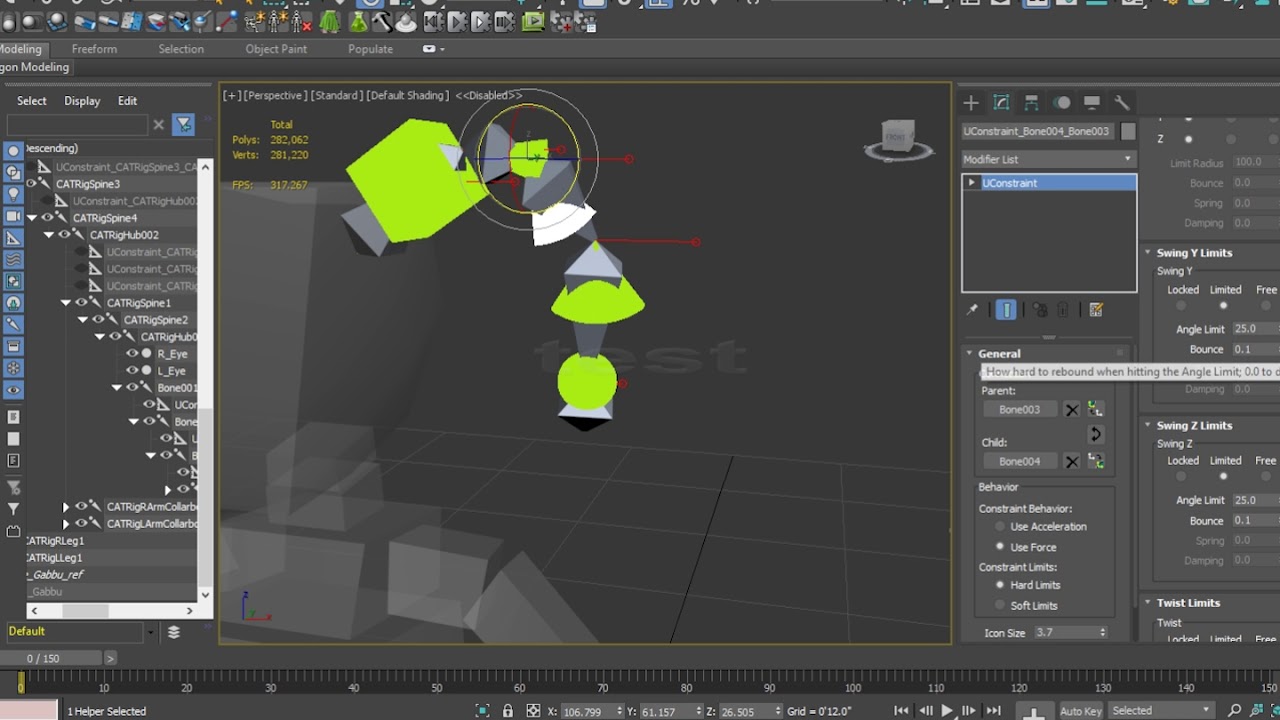Clear the Child Bone004 with X icon
Viewport: 1280px width, 720px height.
point(1072,462)
